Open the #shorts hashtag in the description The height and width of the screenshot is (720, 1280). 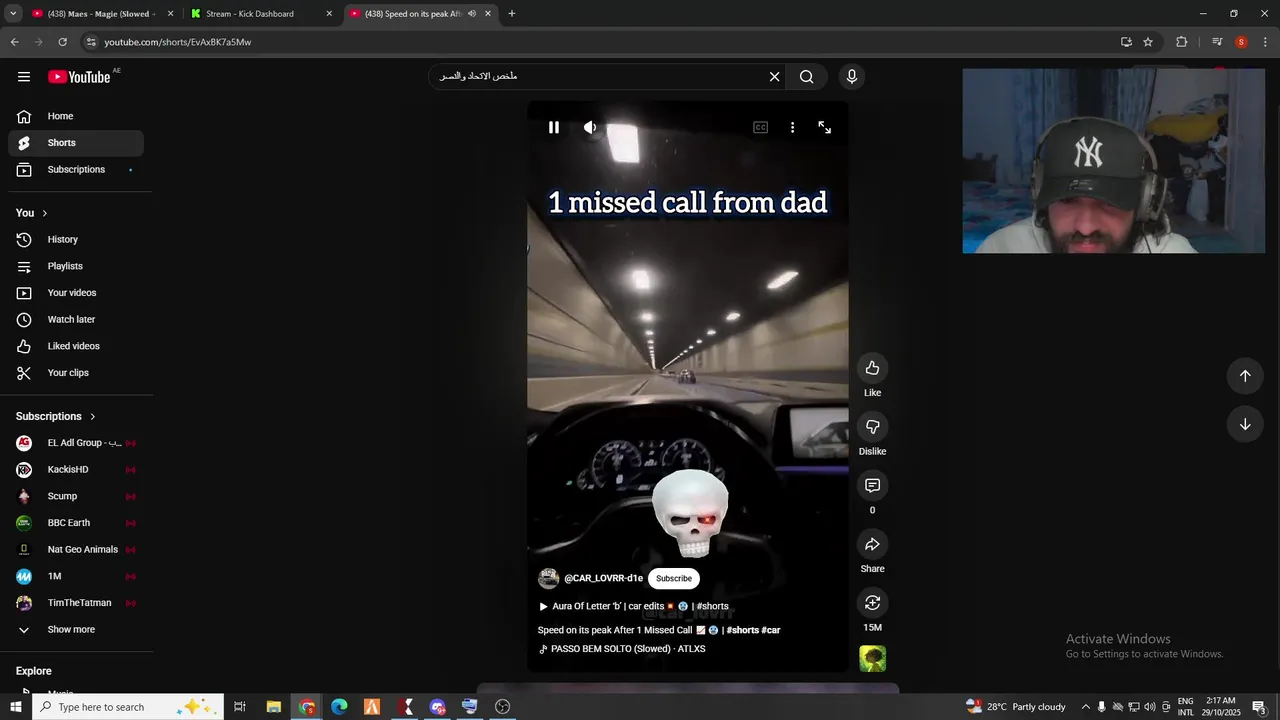743,630
